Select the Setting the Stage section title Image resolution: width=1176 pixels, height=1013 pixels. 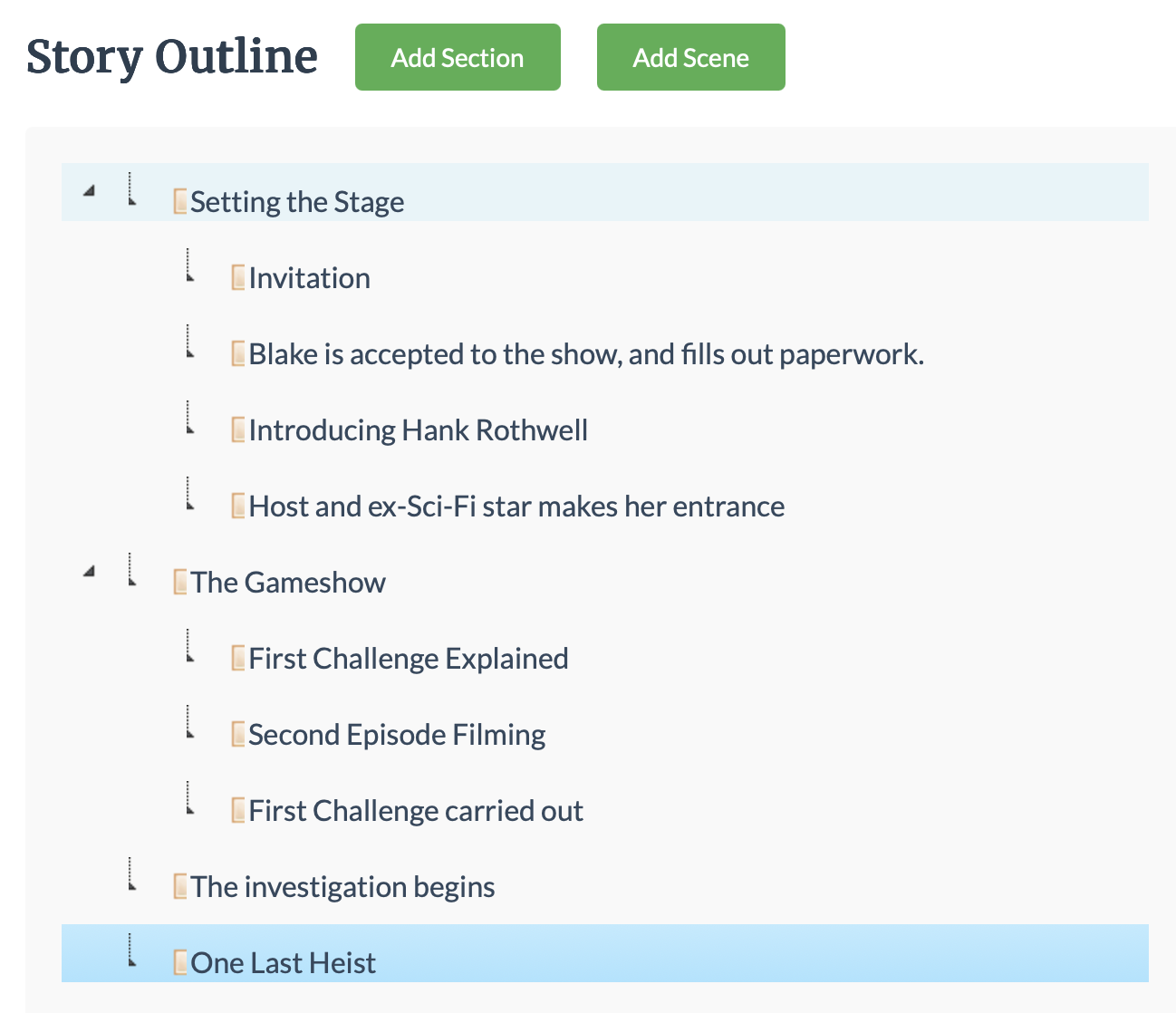coord(297,202)
